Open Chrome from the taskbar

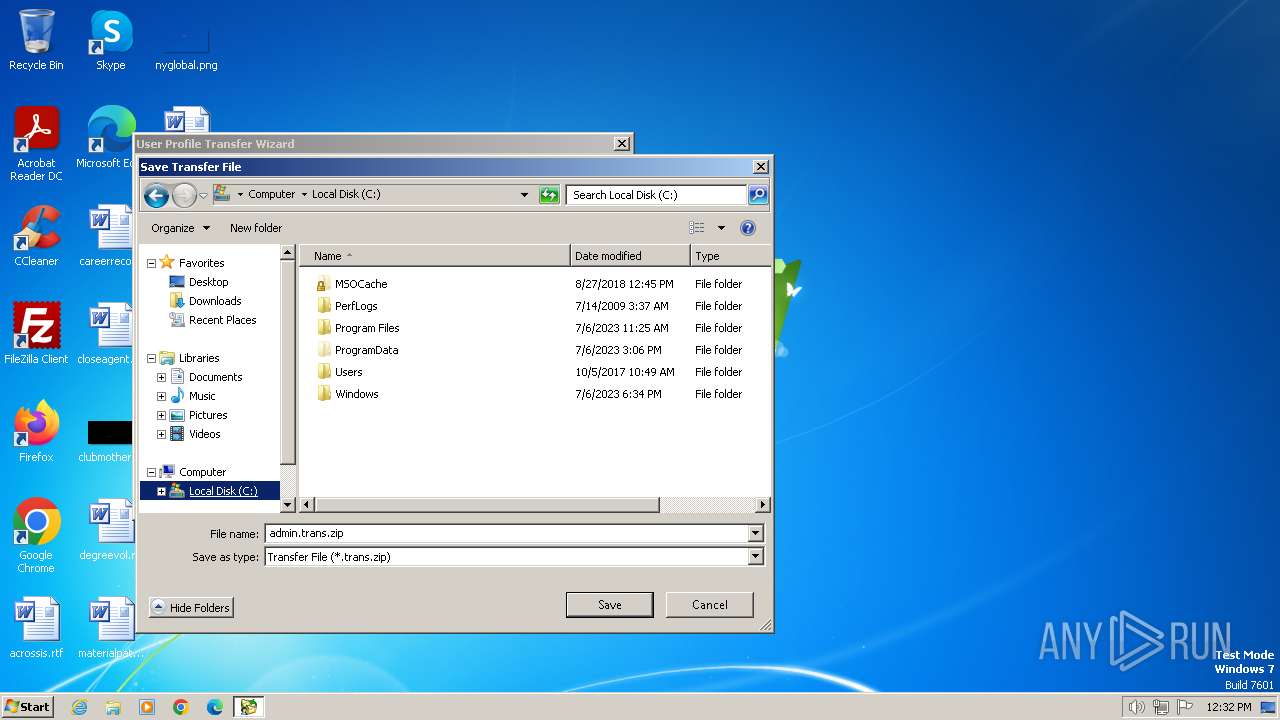(181, 707)
